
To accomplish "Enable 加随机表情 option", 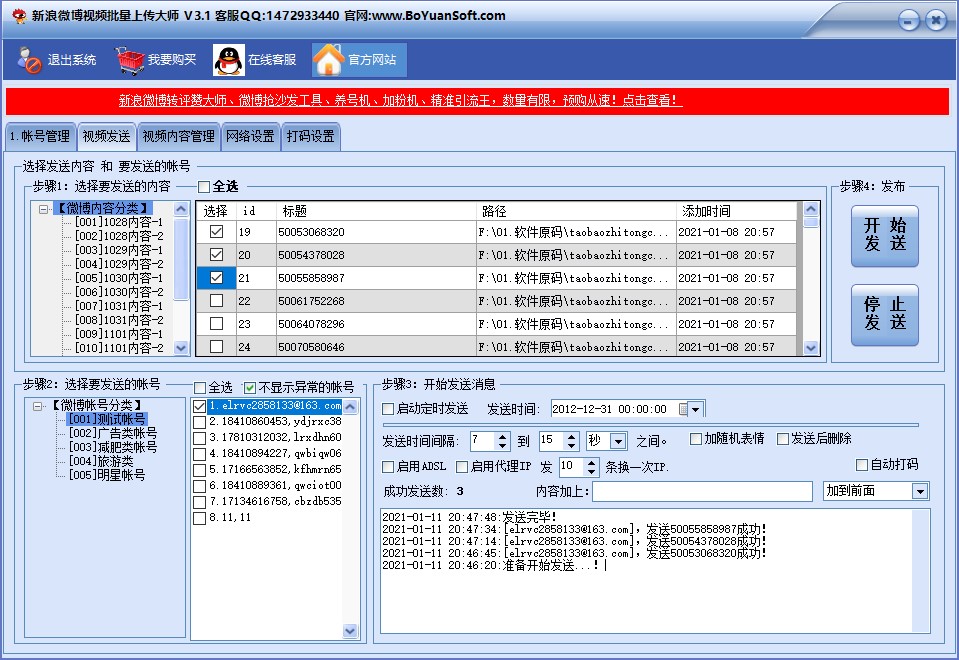I will pos(695,439).
